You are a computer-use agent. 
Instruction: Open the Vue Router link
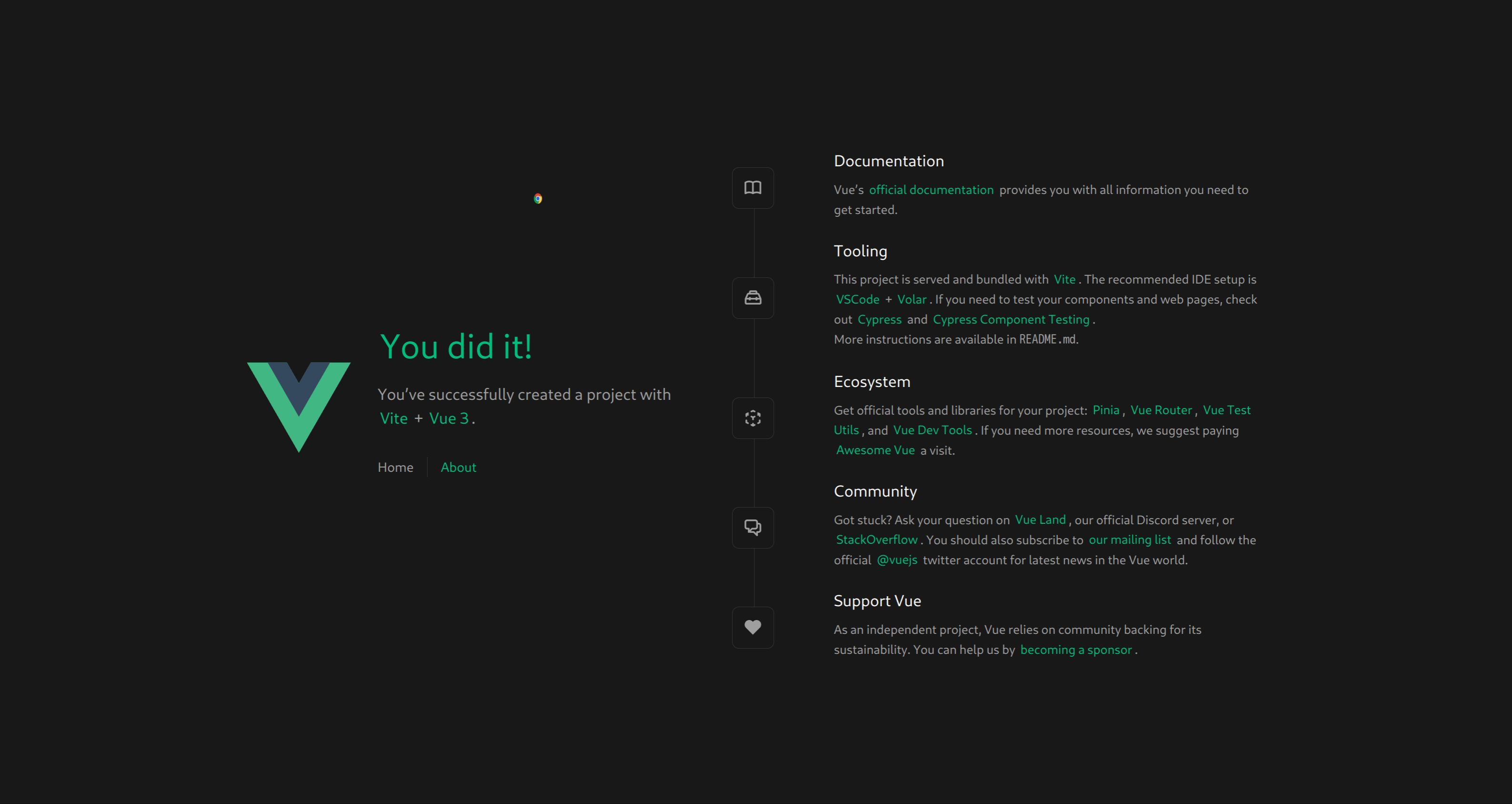coord(1161,410)
